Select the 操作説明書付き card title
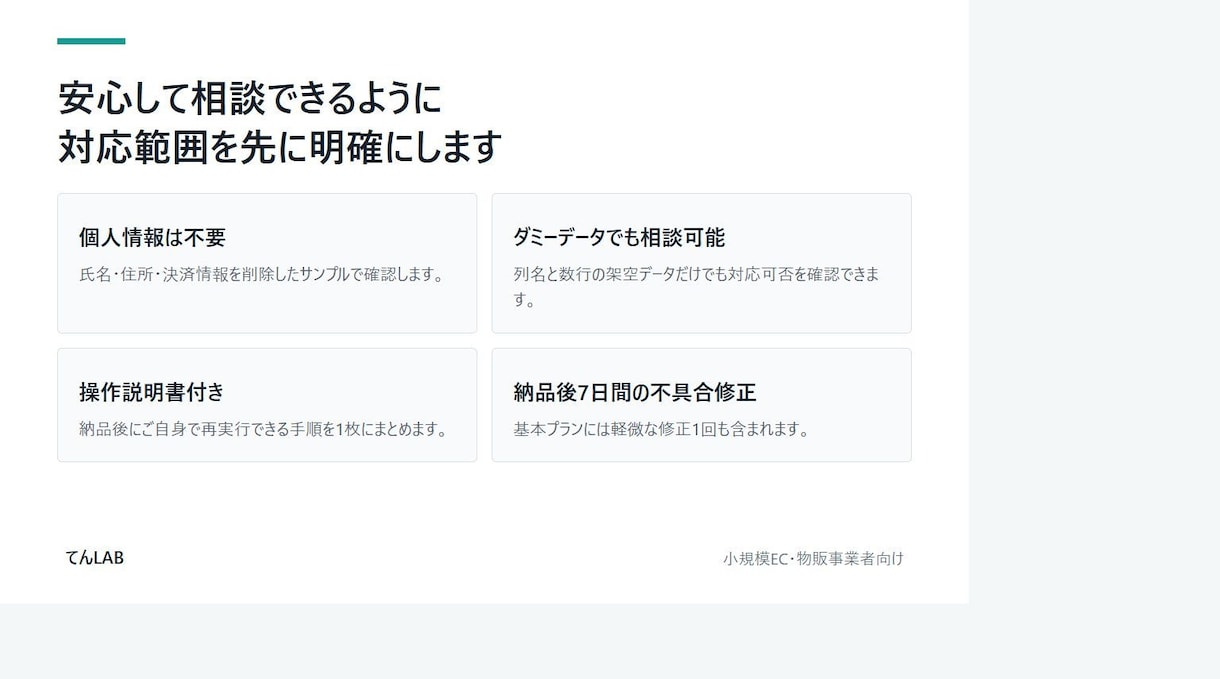This screenshot has width=1220, height=679. [x=152, y=392]
